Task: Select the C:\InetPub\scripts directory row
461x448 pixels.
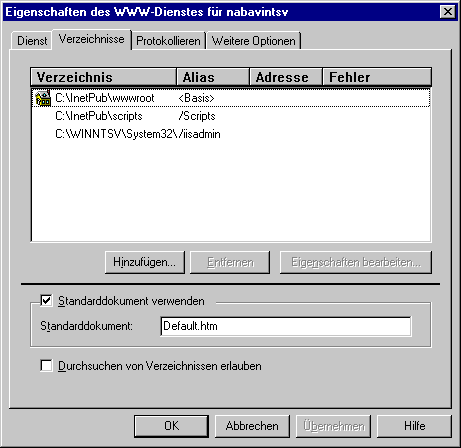Action: point(231,116)
